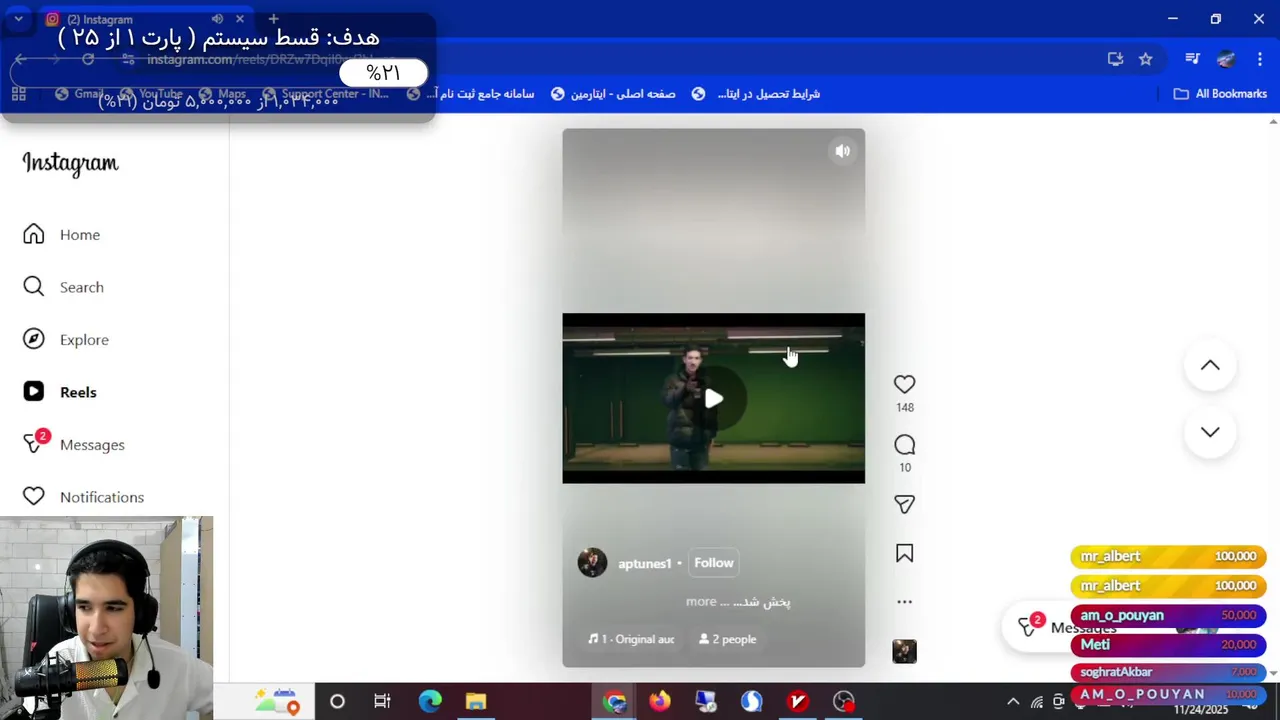Follow aptunes1 account

[714, 563]
